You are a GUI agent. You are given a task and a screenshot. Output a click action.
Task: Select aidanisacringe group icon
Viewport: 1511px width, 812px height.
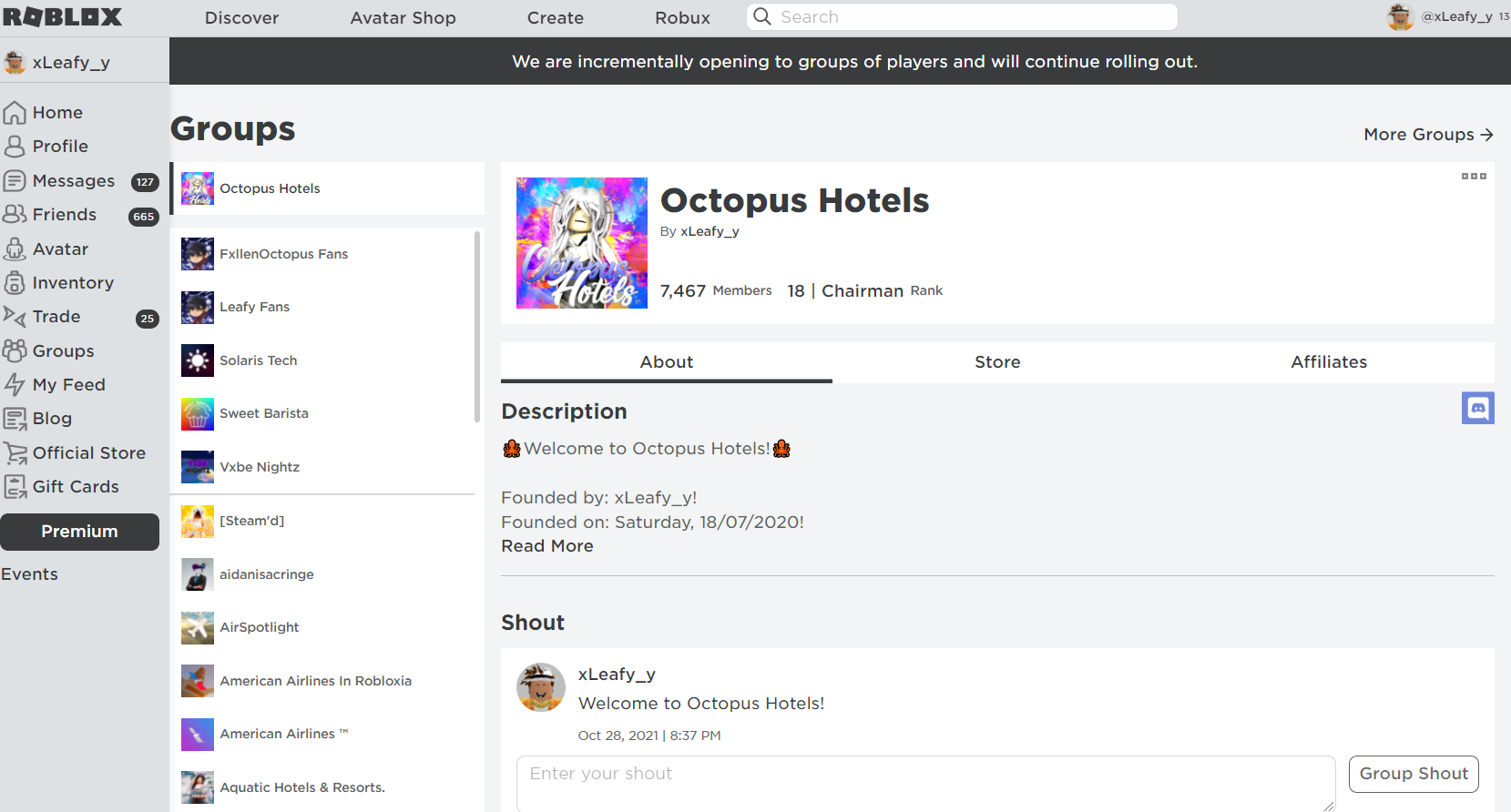[x=198, y=574]
